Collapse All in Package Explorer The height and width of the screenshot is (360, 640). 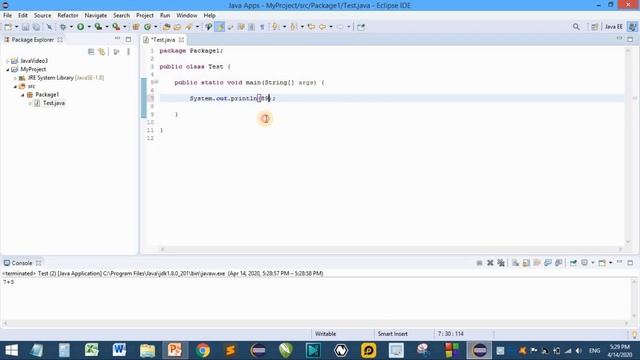[x=91, y=52]
